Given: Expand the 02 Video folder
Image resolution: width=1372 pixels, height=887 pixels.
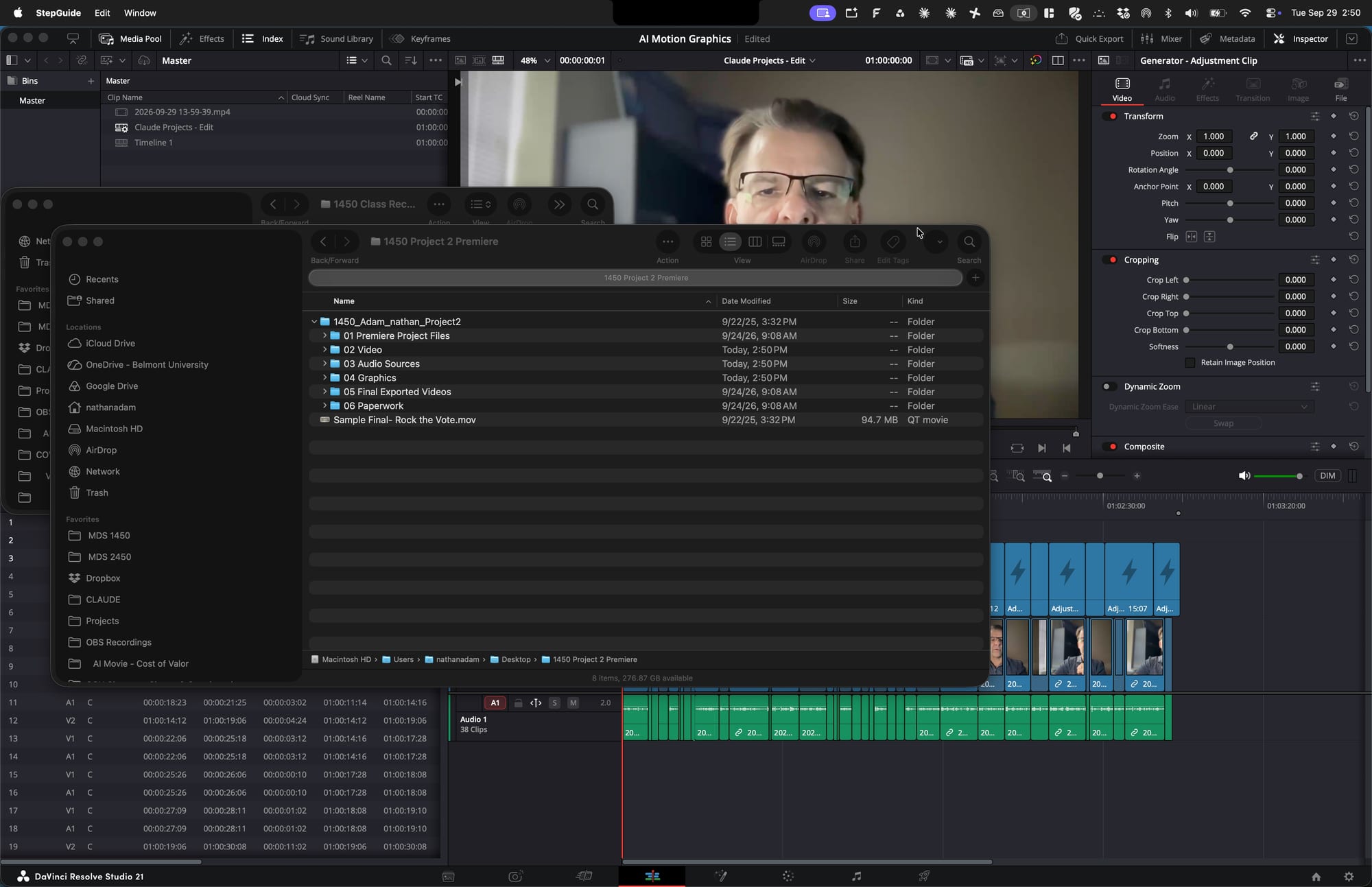Looking at the screenshot, I should (x=324, y=349).
